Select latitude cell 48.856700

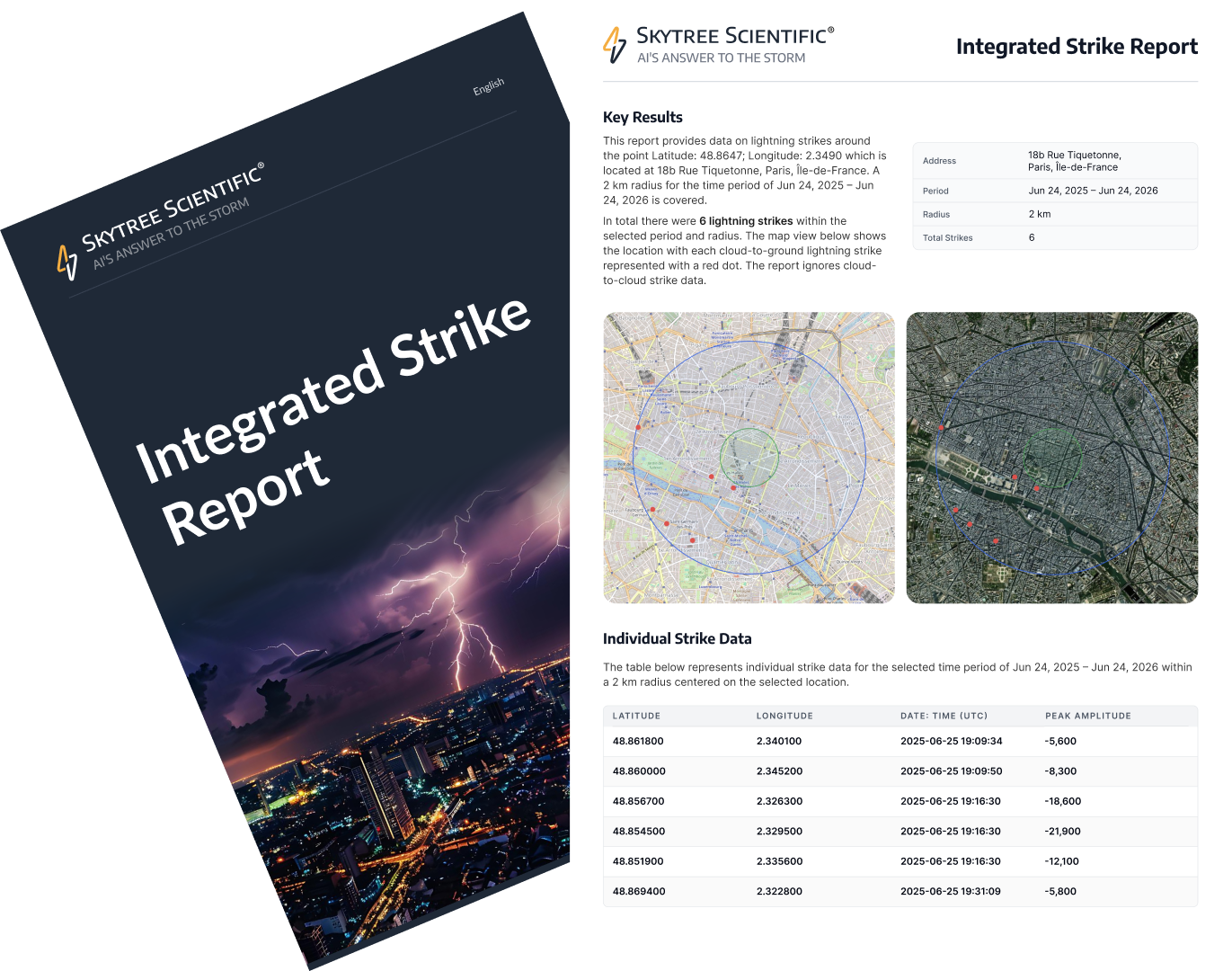point(639,801)
